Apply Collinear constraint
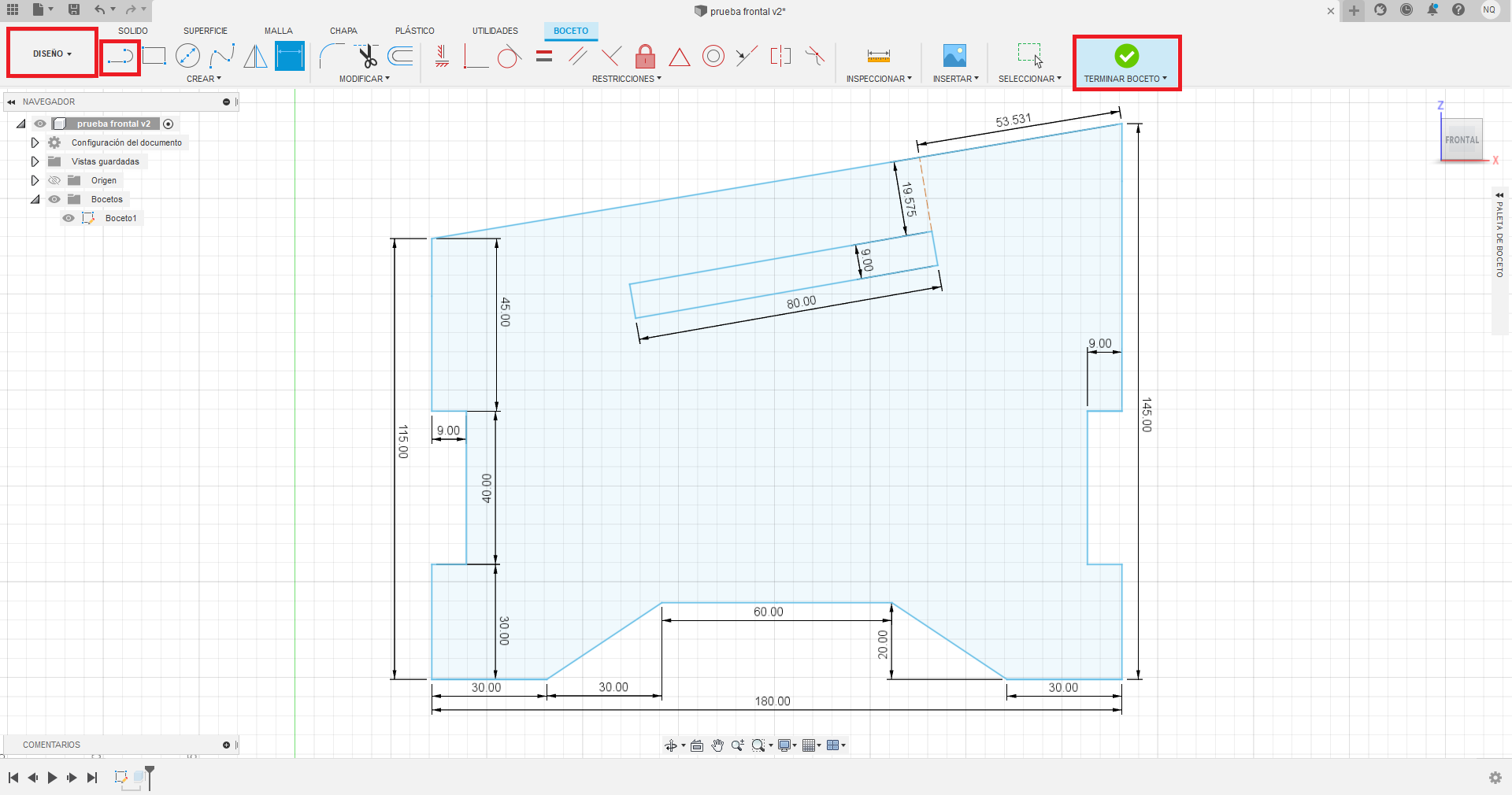Viewport: 1512px width, 795px height. click(x=747, y=56)
